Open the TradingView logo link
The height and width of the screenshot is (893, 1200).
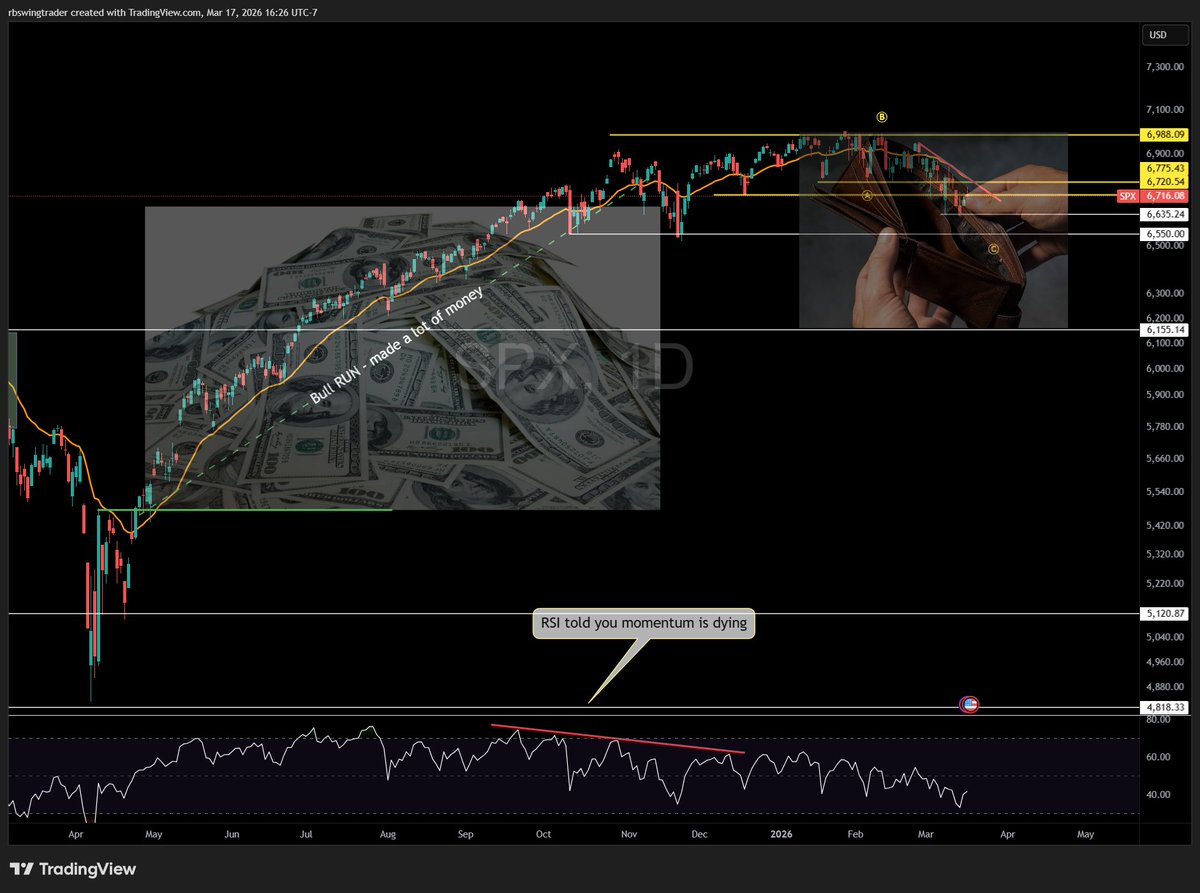click(73, 869)
